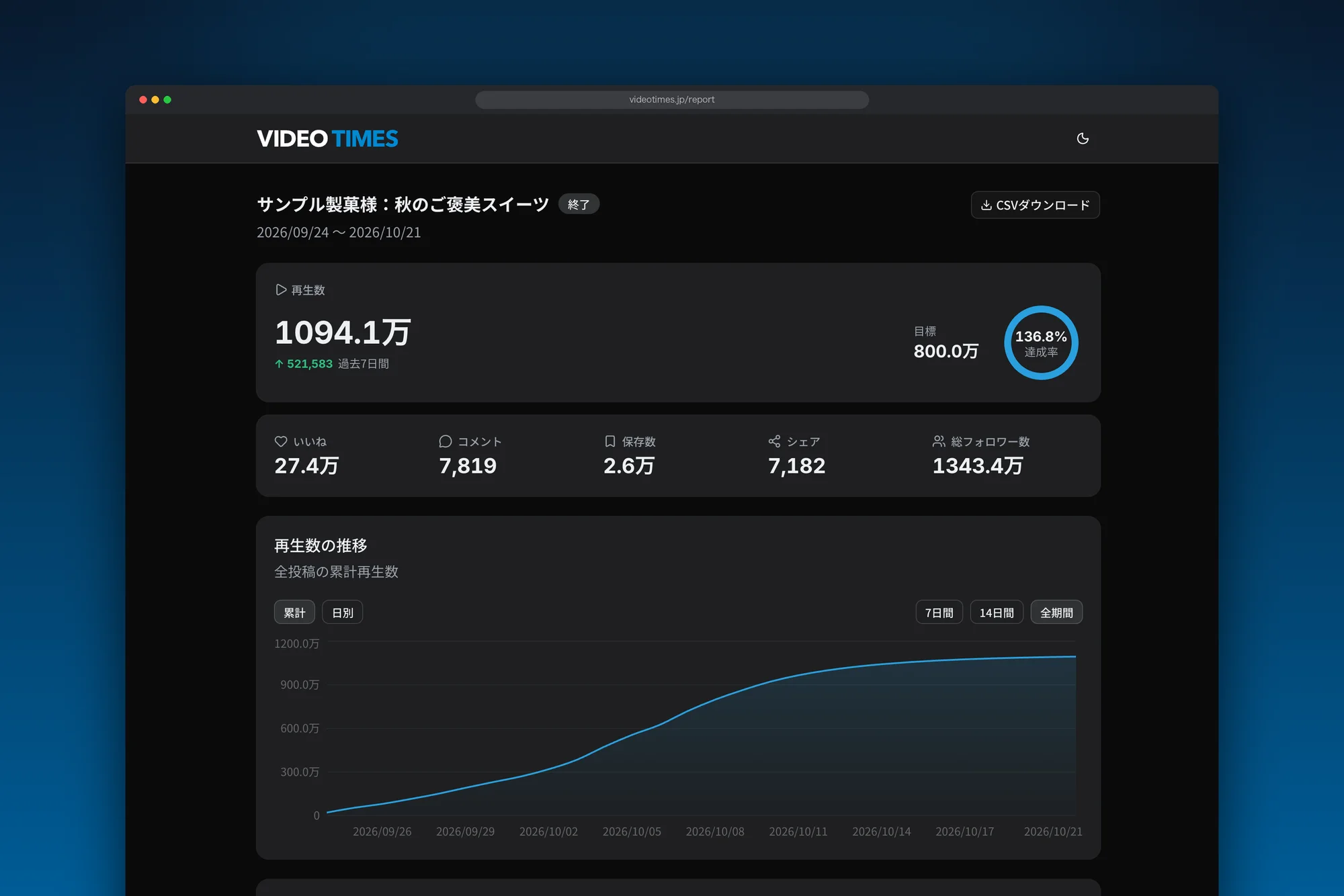Switch the chart to 日別 view
This screenshot has height=896, width=1344.
coord(343,612)
